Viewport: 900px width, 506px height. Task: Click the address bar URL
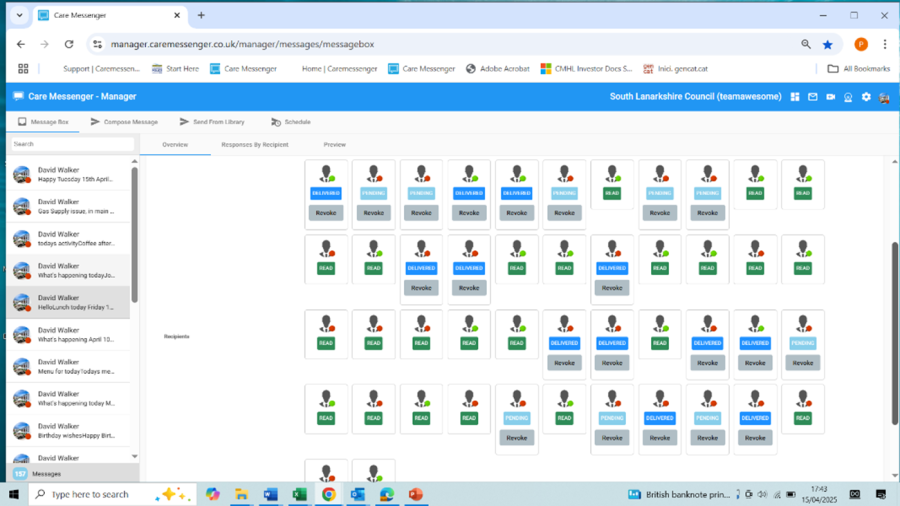pyautogui.click(x=242, y=44)
